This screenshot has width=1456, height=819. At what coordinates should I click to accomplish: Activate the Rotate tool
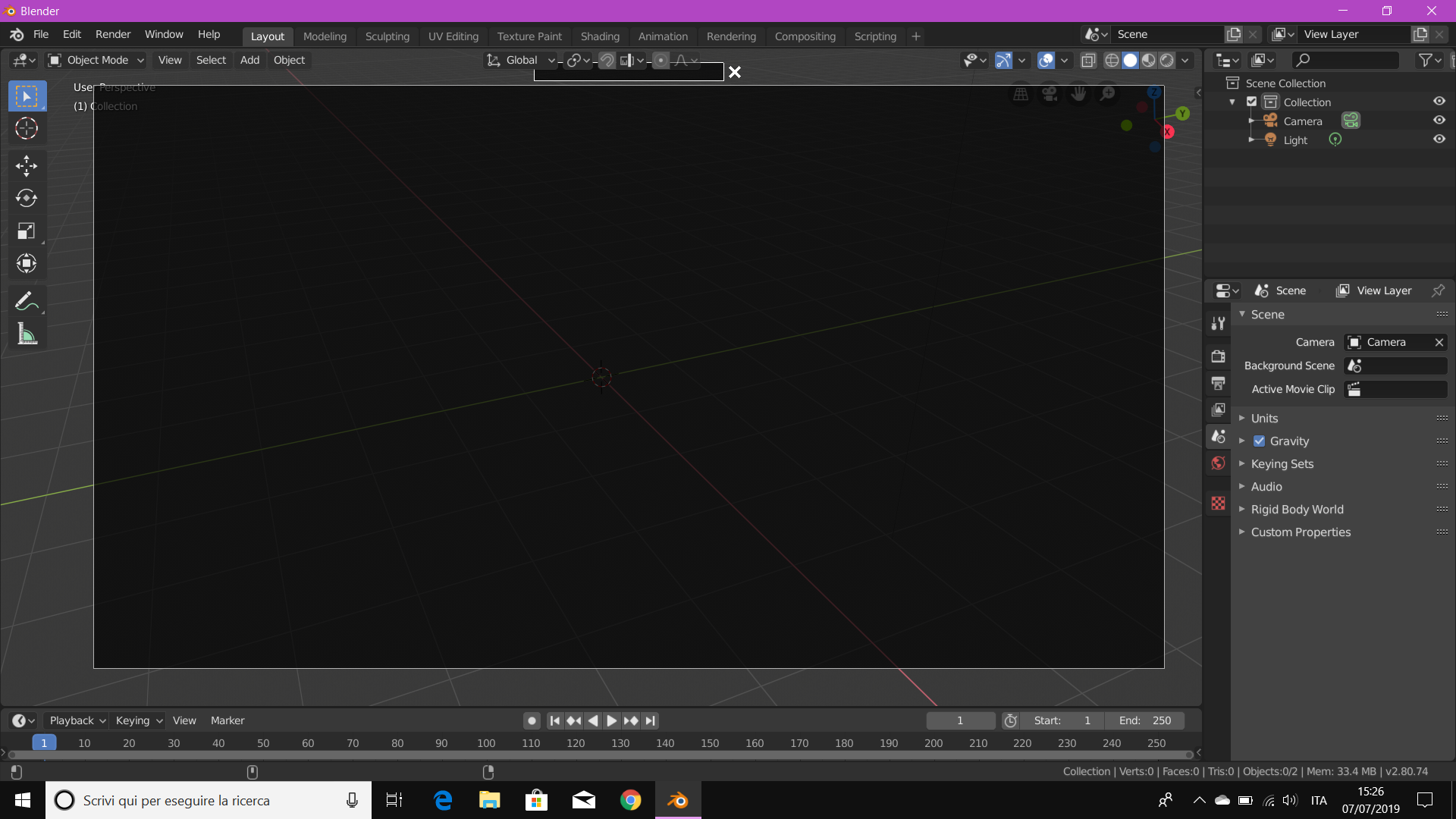(x=27, y=198)
